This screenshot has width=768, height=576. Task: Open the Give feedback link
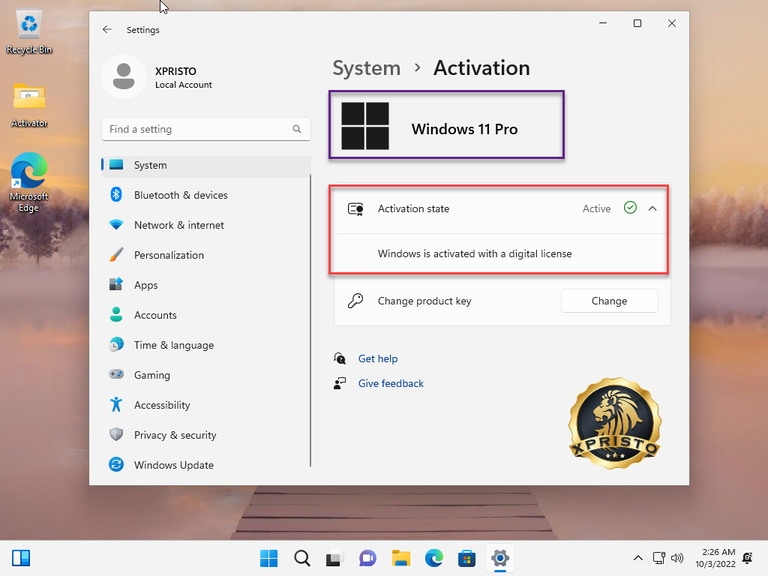pos(391,384)
